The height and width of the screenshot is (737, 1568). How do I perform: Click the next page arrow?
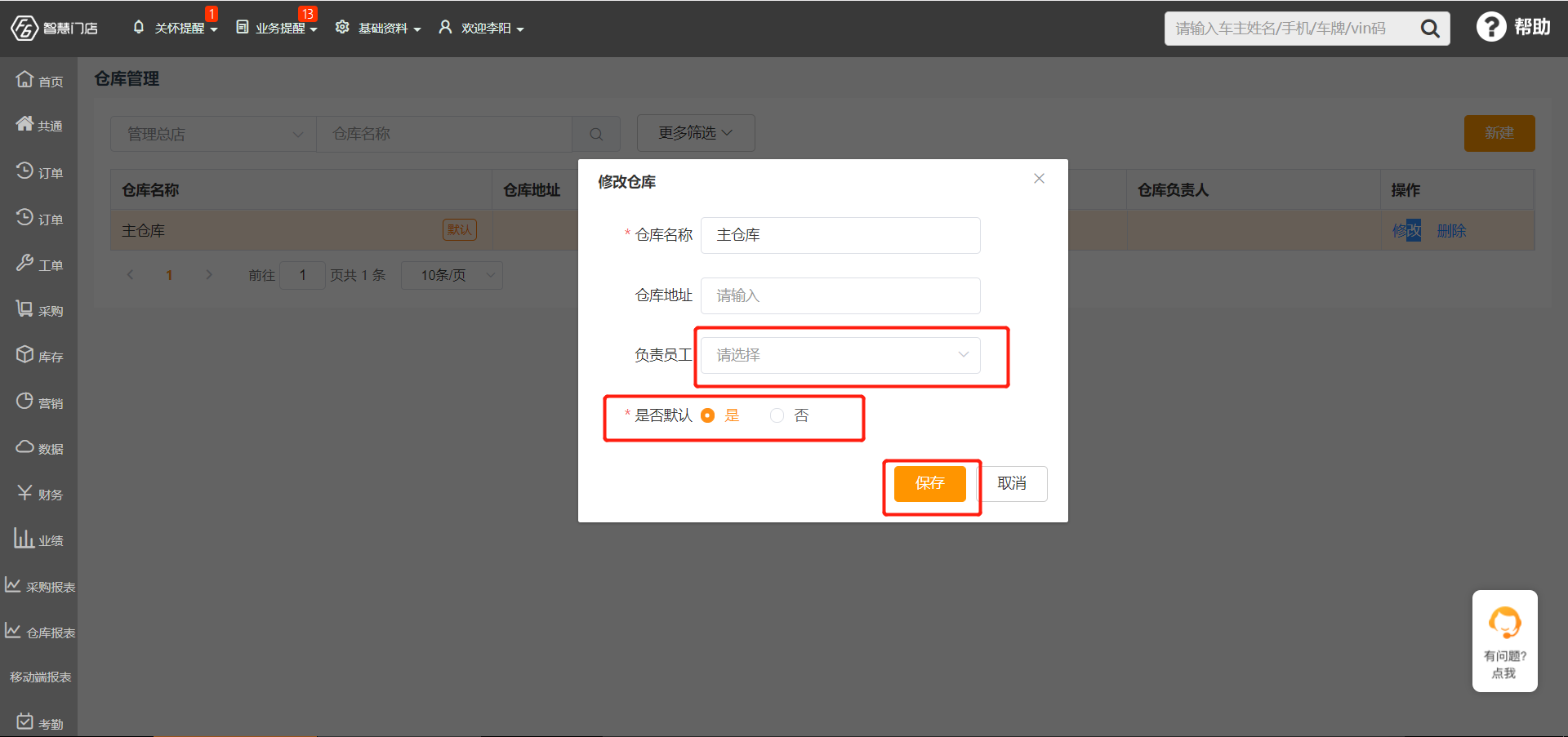pyautogui.click(x=209, y=275)
